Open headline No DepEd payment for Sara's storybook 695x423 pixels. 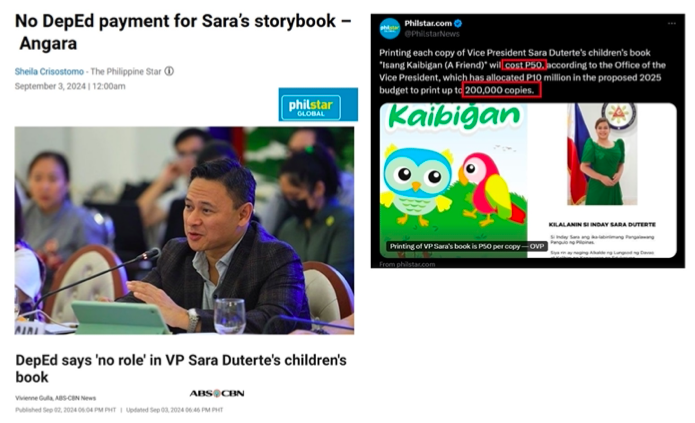(x=183, y=32)
